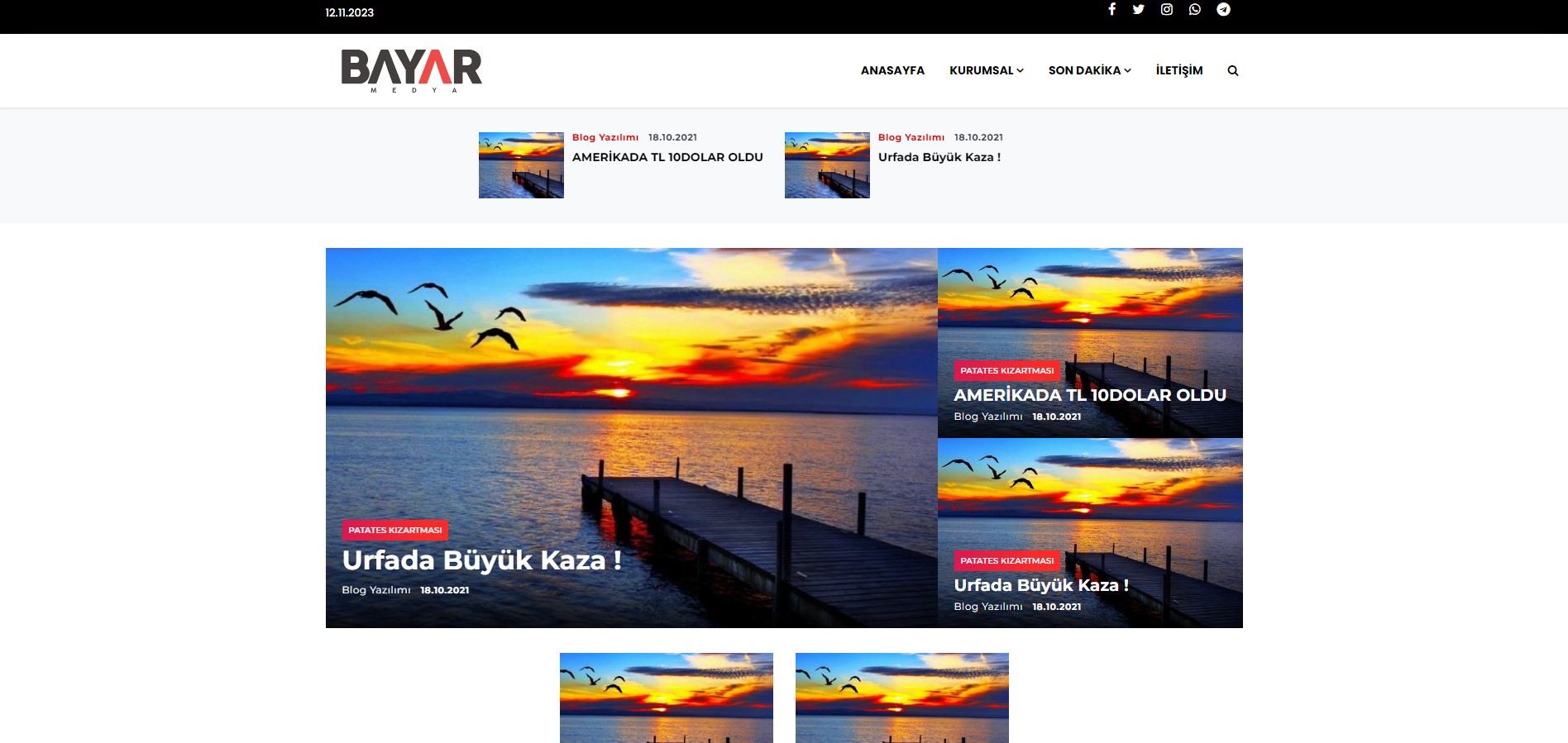Screen dimensions: 1568x743
Task: Click the 12.11.2023 date in top bar
Action: [x=350, y=12]
